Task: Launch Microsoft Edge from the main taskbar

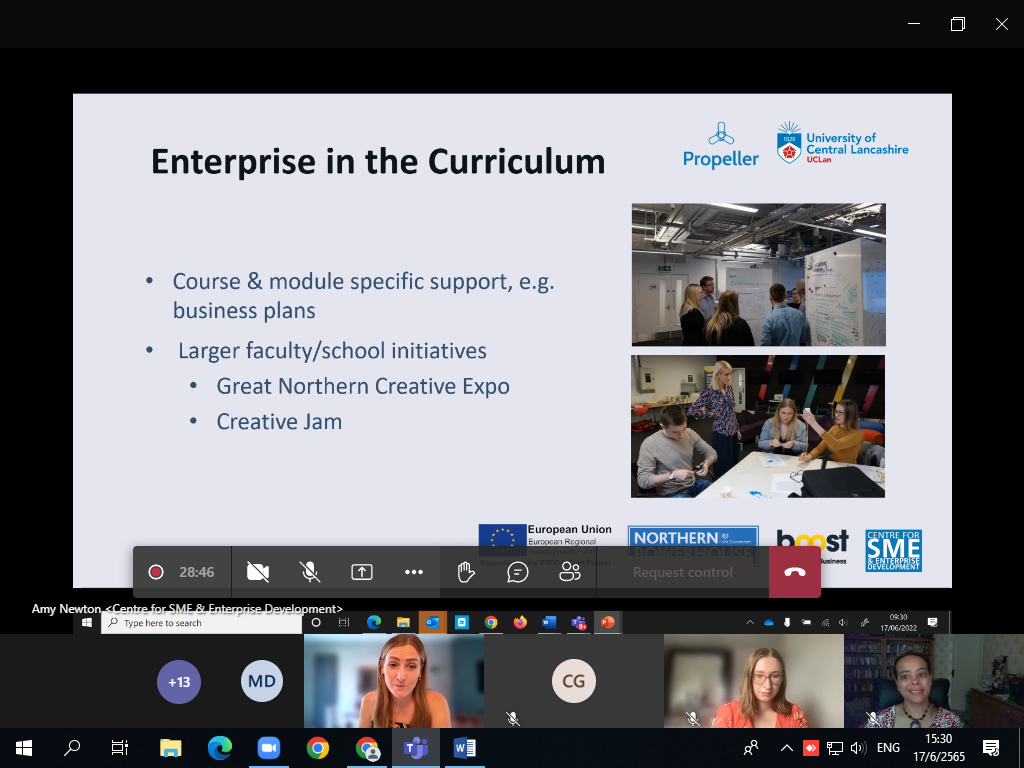Action: [x=219, y=748]
